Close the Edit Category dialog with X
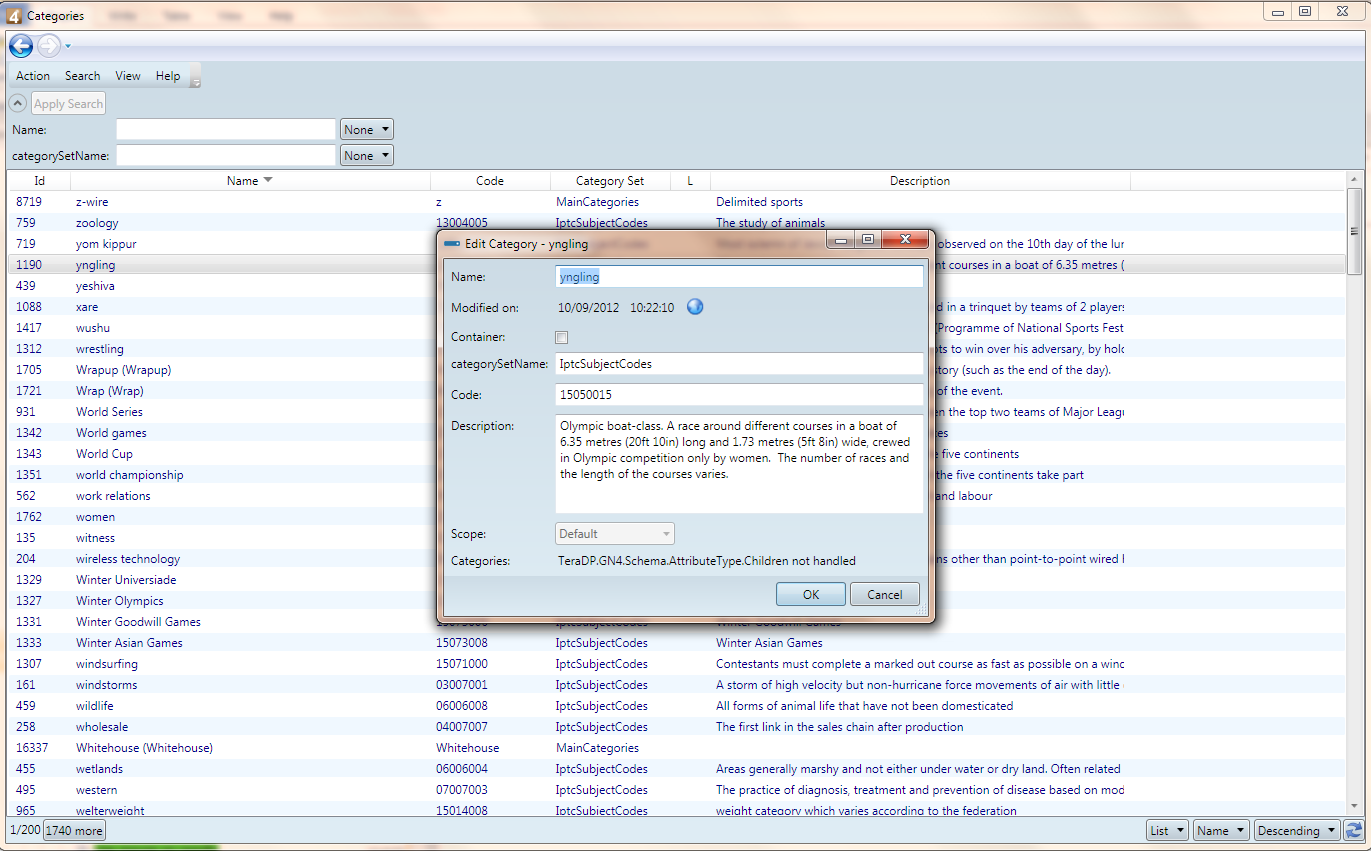Screen dimensions: 1371x851 904,240
